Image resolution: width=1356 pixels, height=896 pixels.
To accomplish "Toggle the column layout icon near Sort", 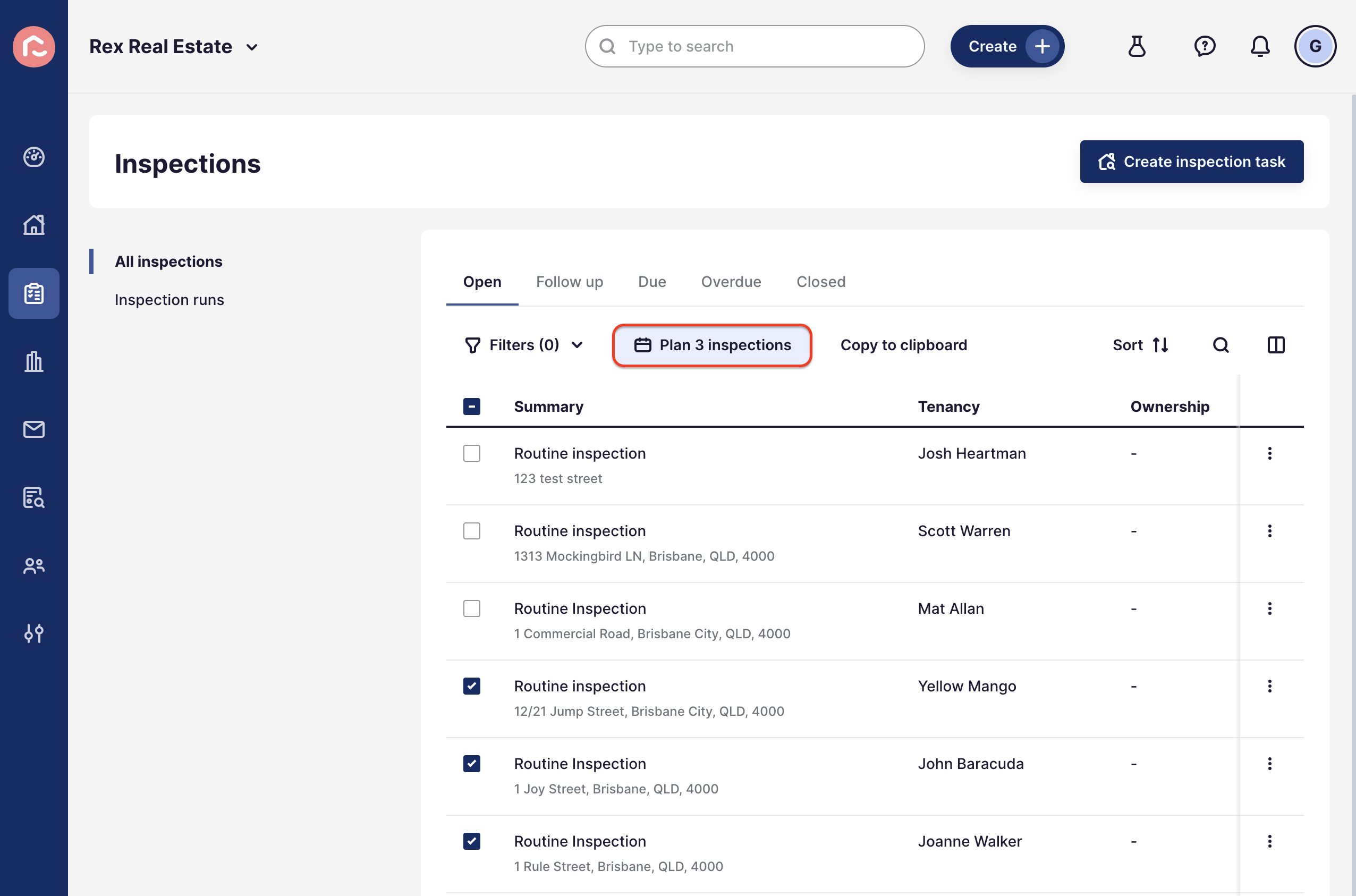I will tap(1276, 344).
